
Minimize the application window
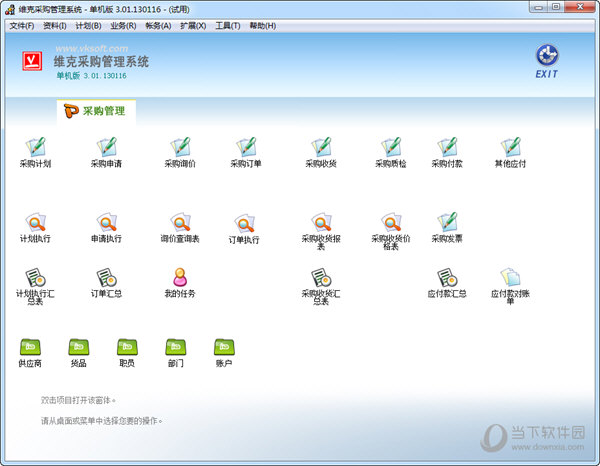pos(538,7)
